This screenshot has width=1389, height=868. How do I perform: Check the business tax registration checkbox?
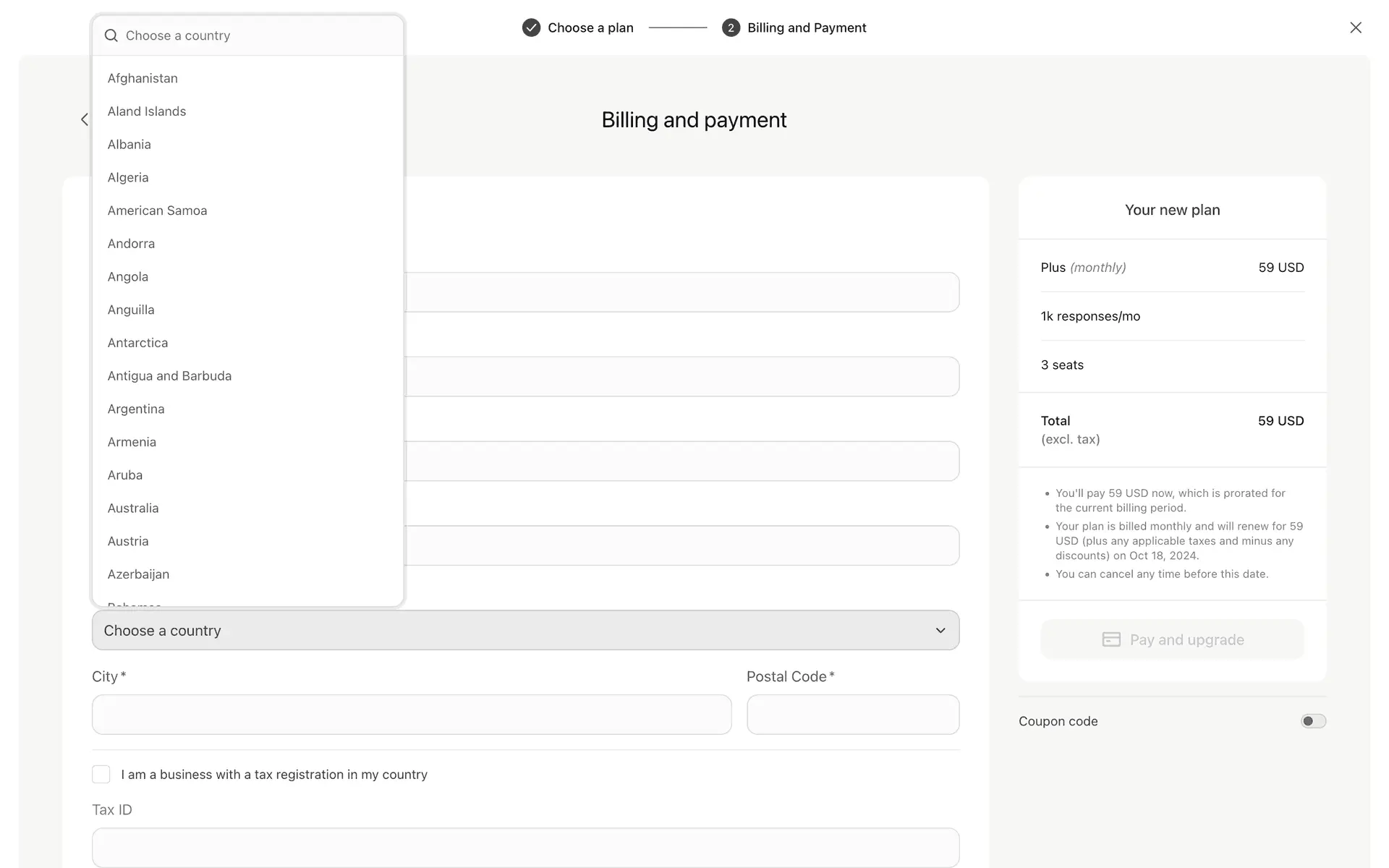(x=101, y=774)
